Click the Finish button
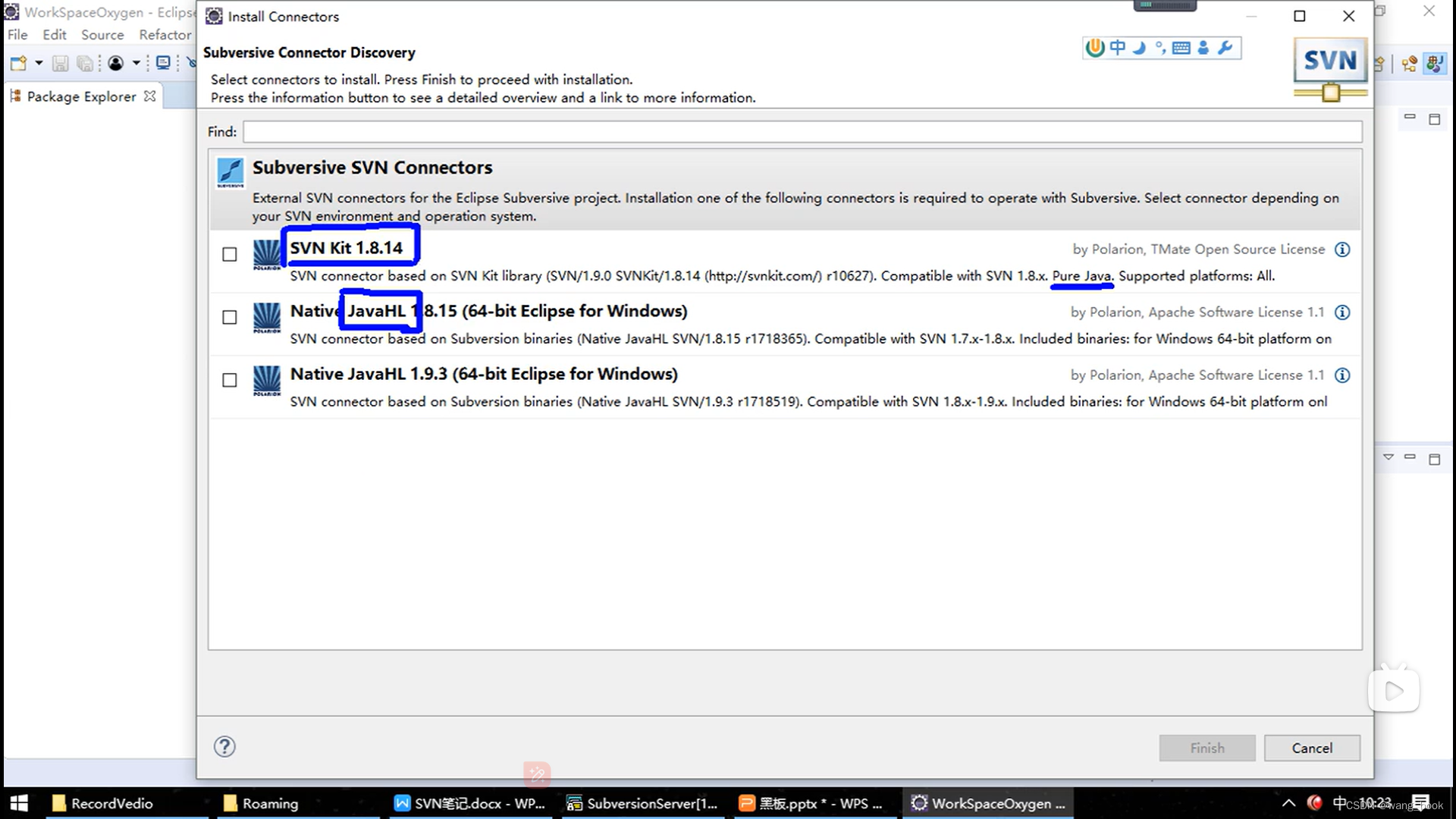 1207,748
